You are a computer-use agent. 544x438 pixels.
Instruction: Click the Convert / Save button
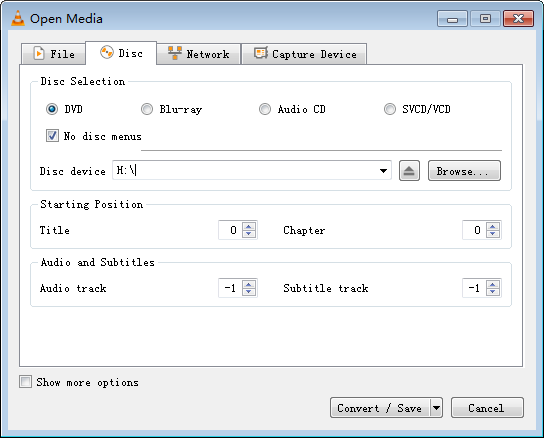(380, 408)
